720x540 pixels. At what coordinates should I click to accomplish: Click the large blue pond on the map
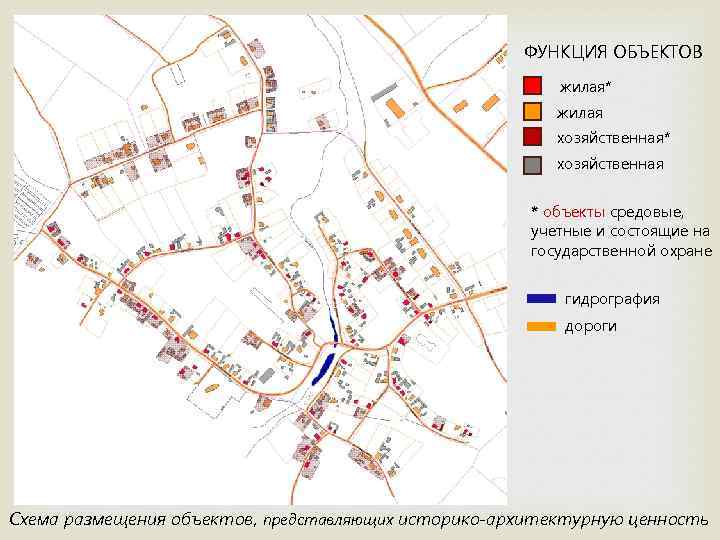tap(324, 369)
